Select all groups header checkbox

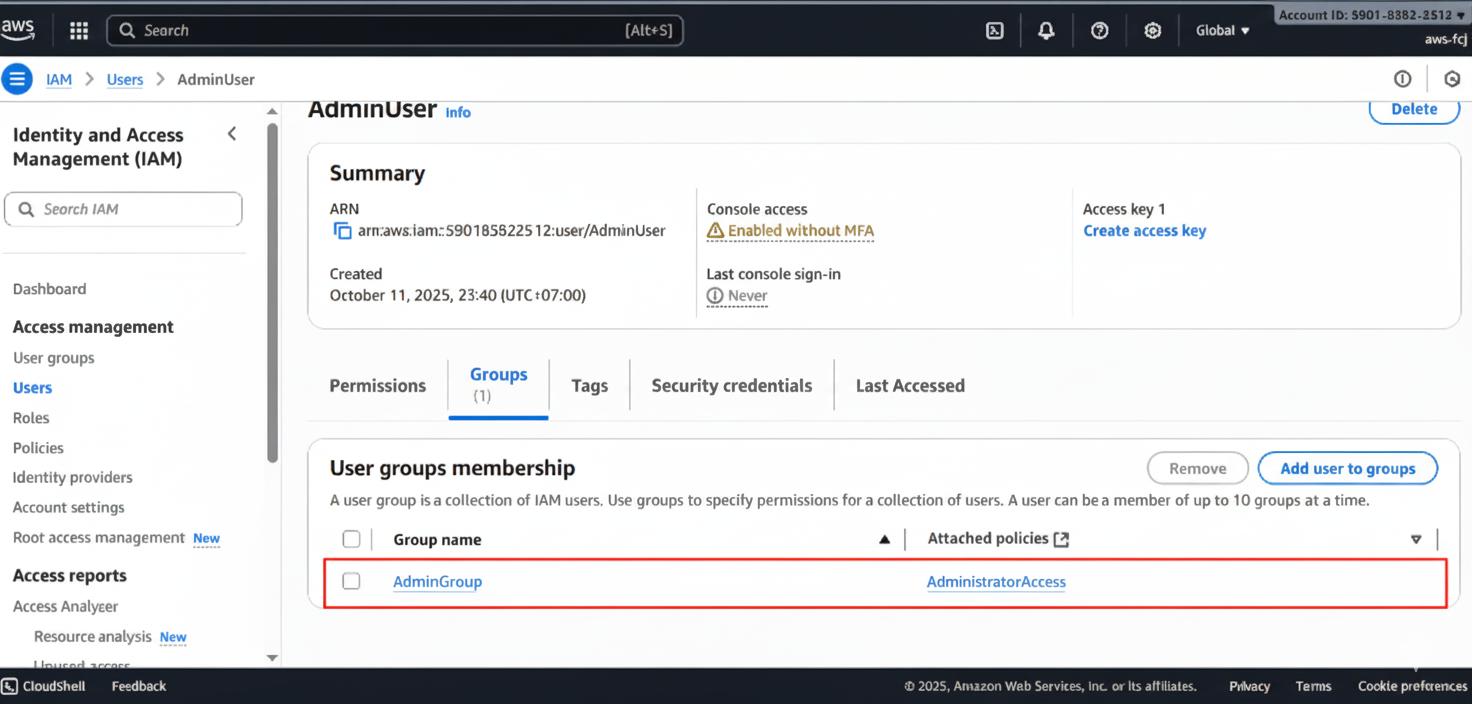tap(351, 539)
